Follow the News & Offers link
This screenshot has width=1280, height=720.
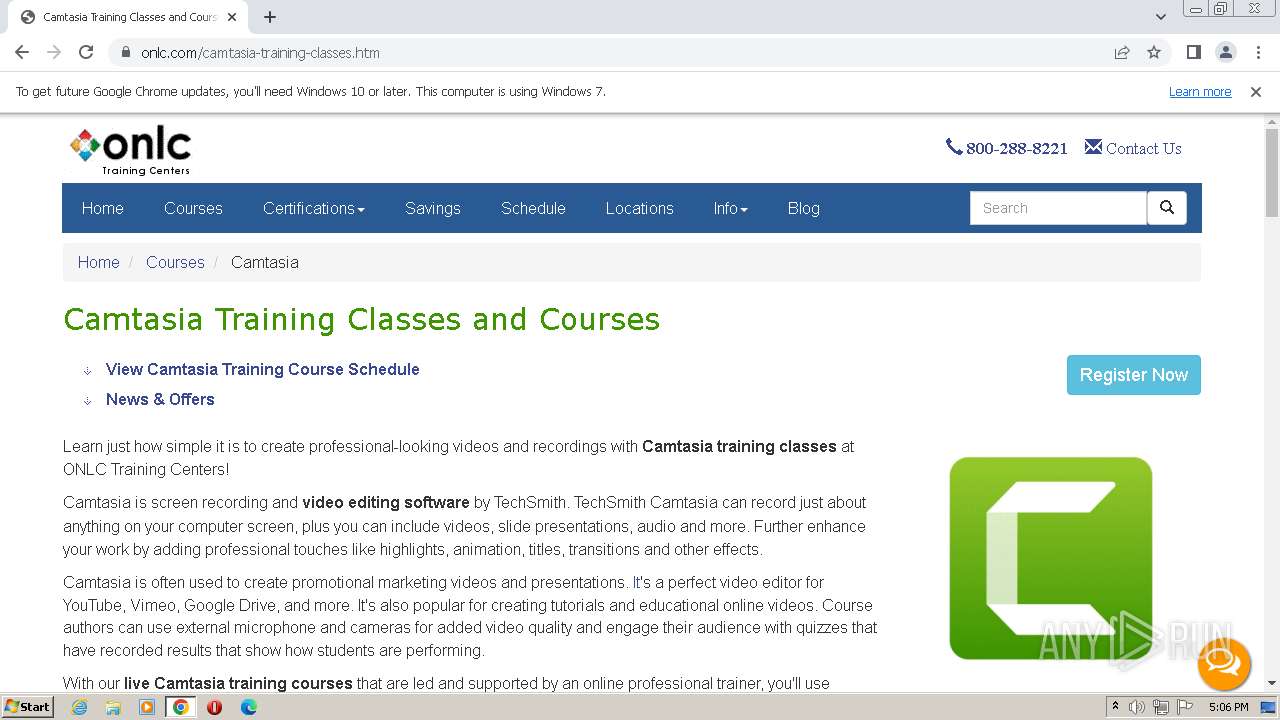160,399
